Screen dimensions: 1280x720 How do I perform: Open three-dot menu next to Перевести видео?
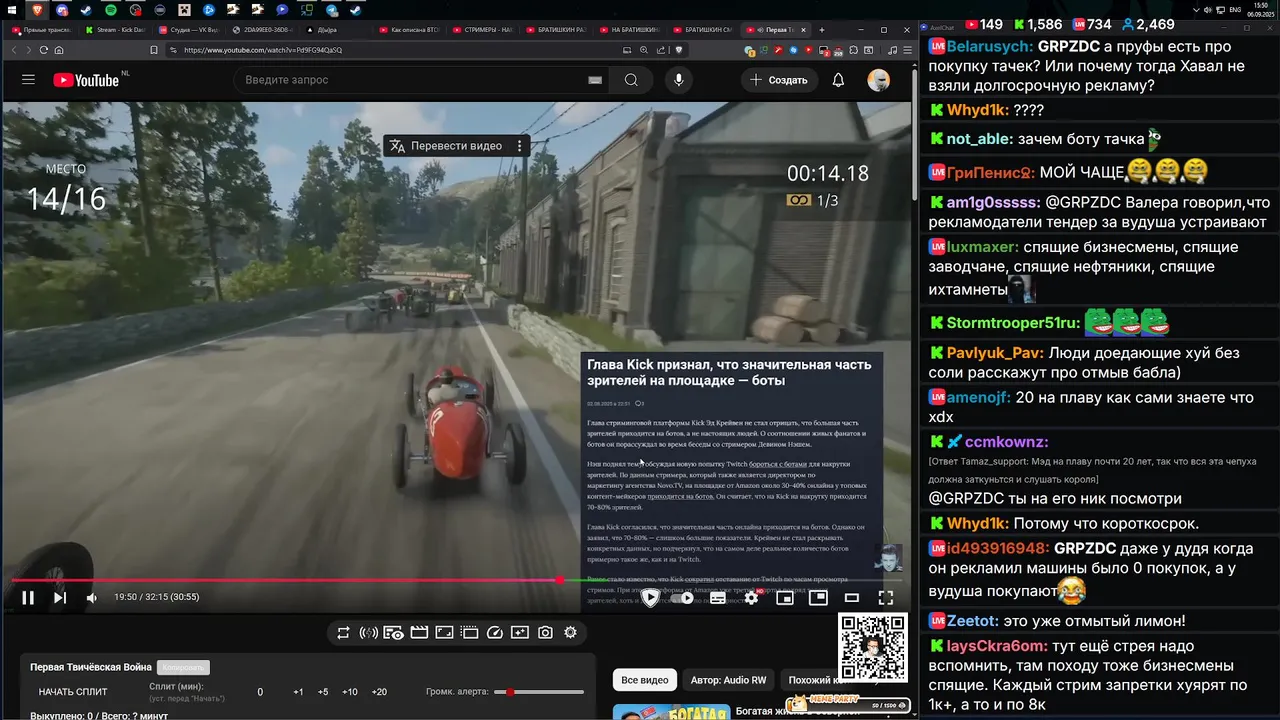519,146
